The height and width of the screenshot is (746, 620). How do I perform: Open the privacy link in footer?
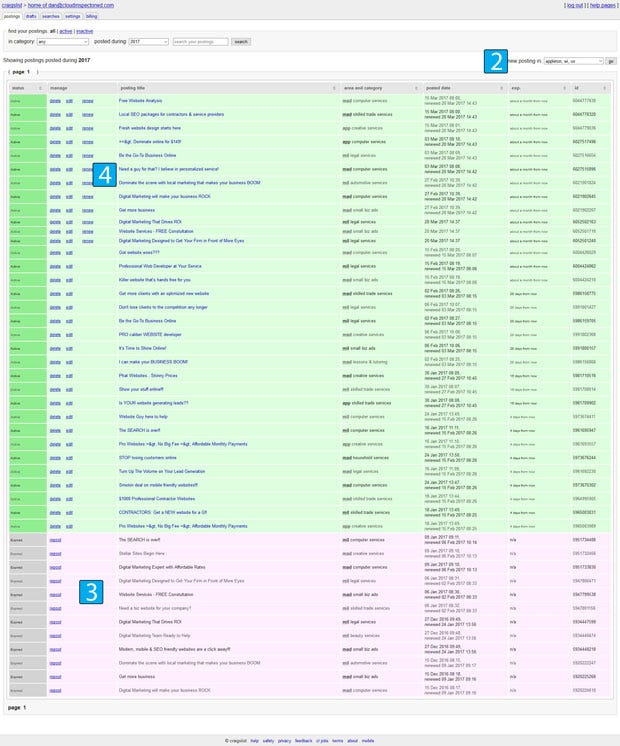[x=285, y=741]
